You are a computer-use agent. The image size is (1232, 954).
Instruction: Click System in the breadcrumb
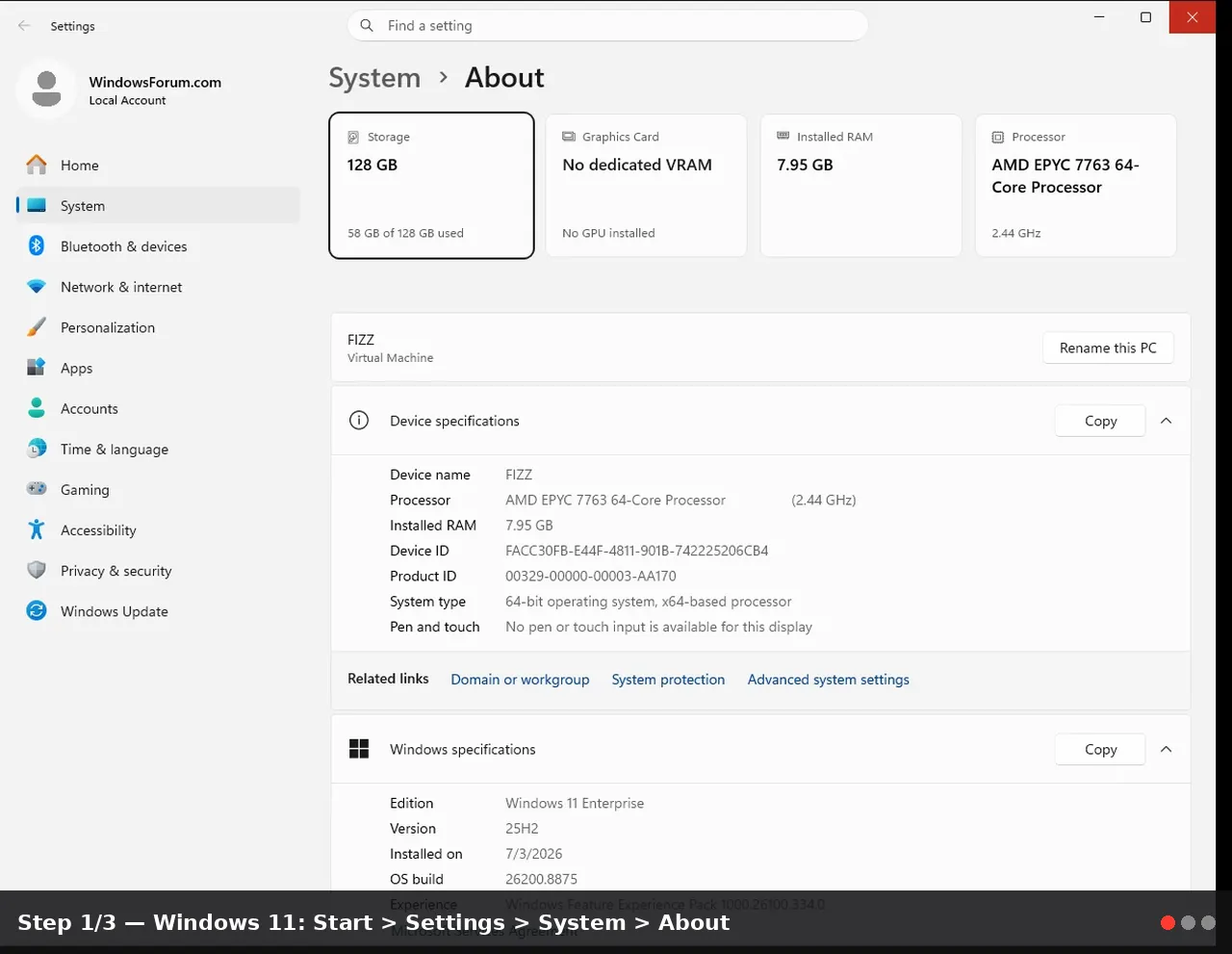coord(374,78)
